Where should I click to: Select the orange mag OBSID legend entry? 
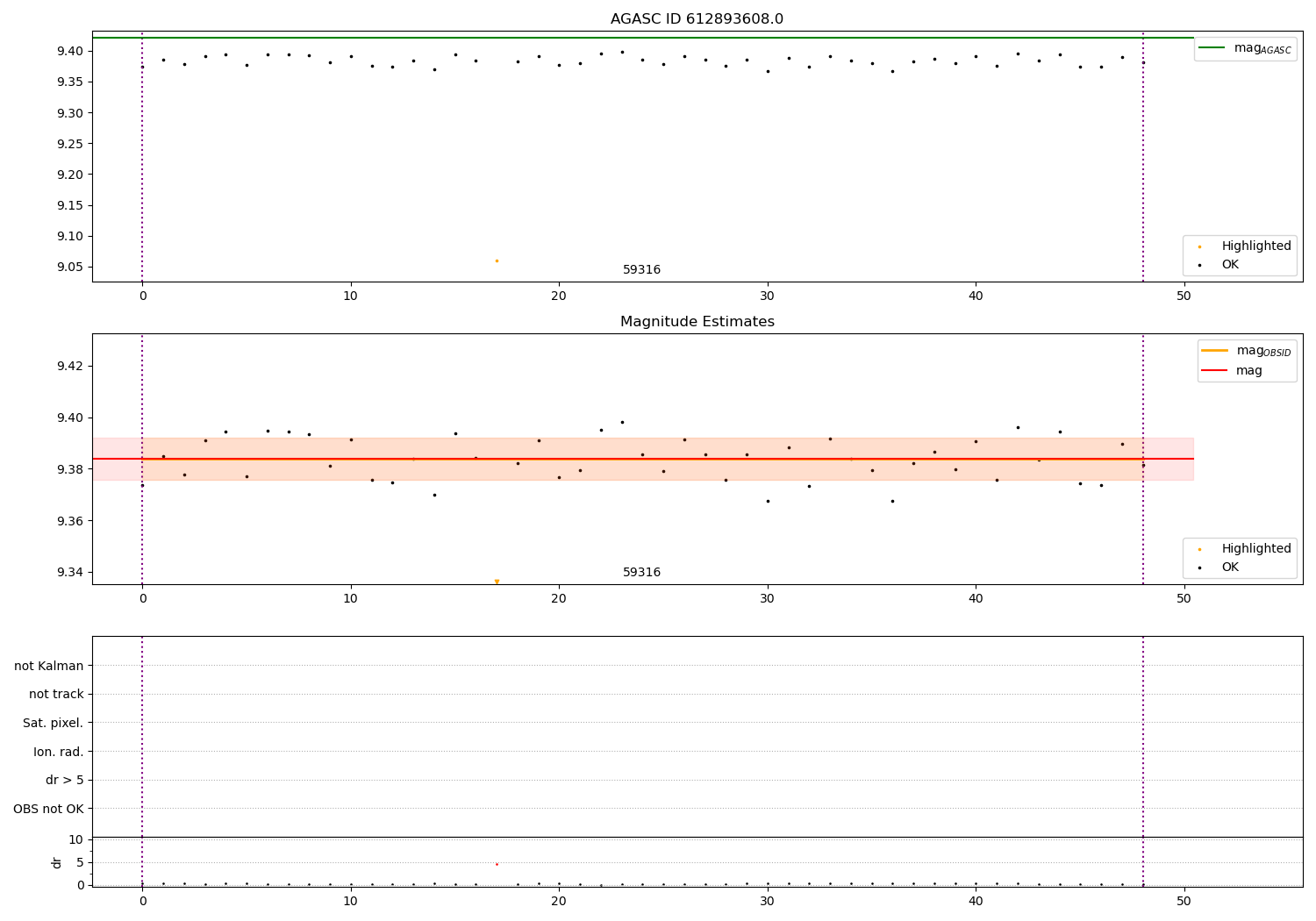(1246, 351)
